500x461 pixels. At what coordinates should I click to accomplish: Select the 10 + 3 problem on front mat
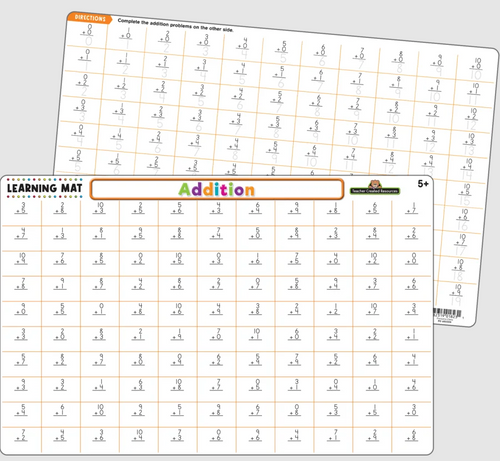click(99, 208)
